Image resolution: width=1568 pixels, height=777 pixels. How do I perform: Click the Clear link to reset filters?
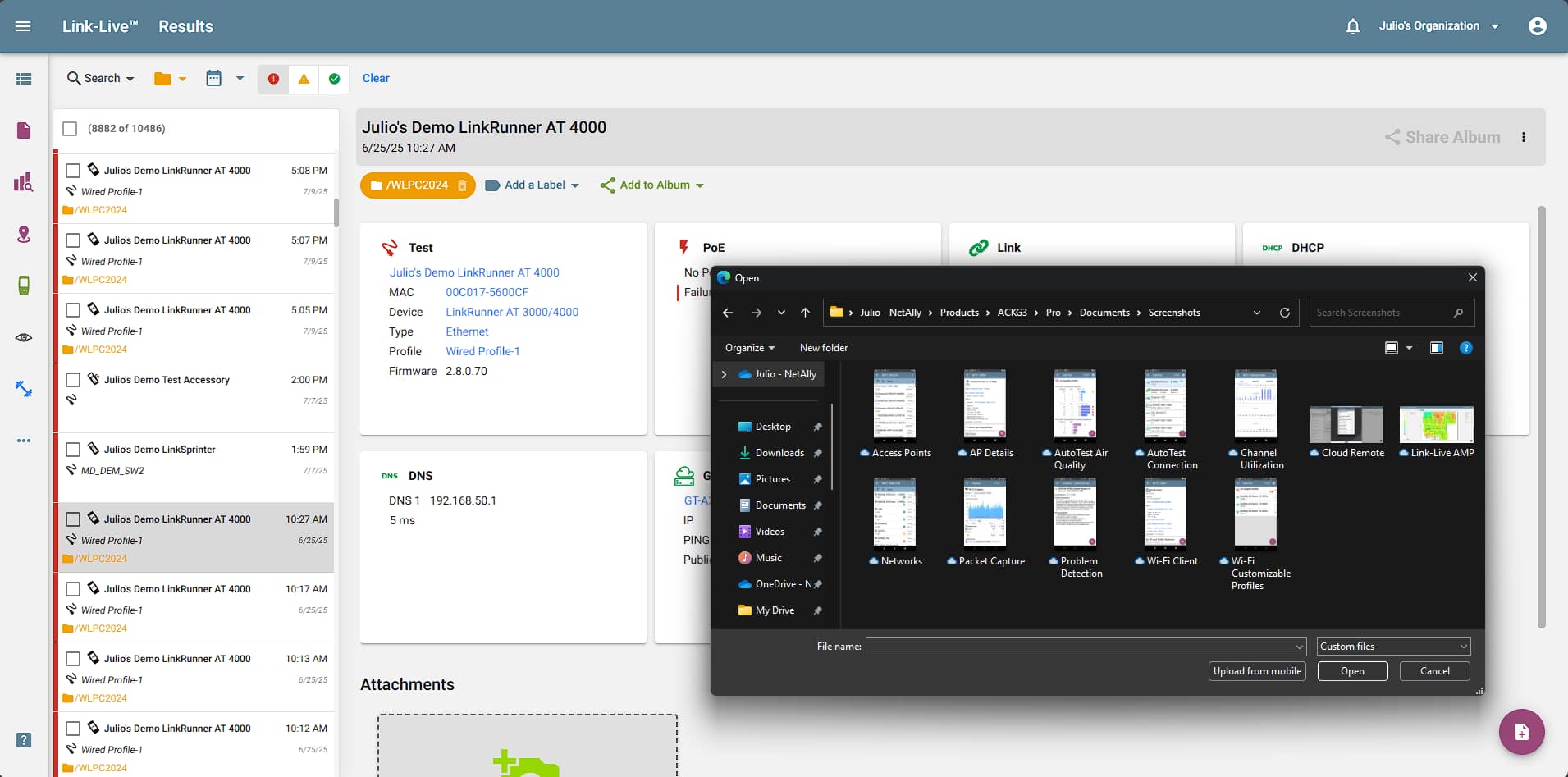[x=375, y=78]
